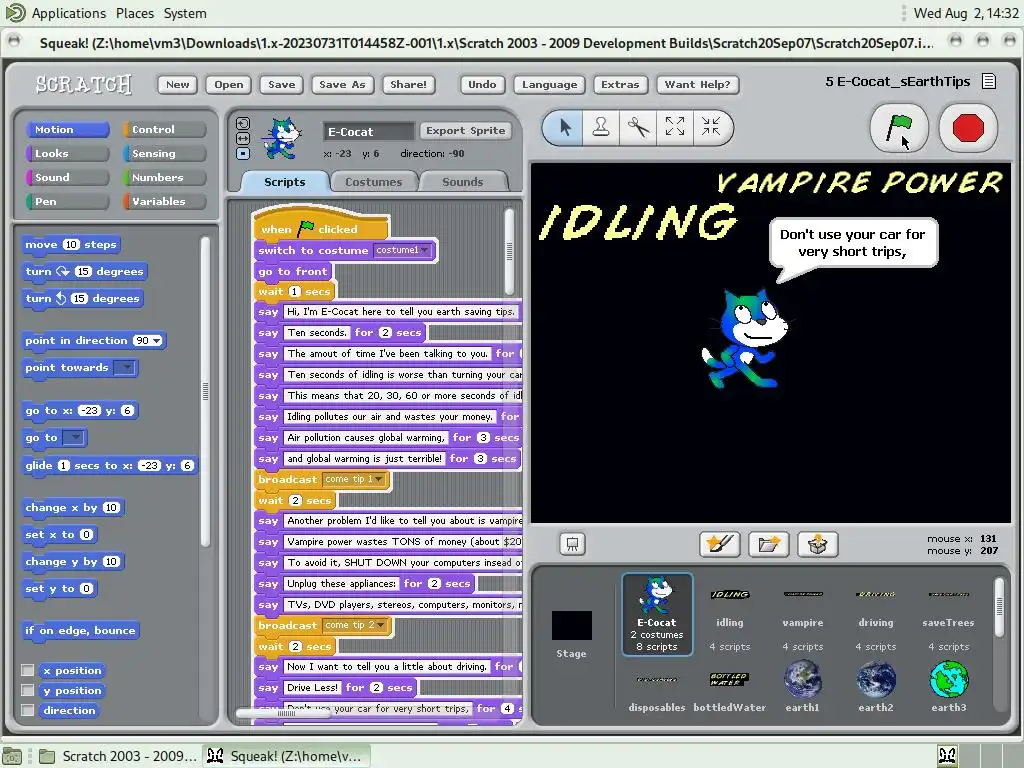Set rotation style to don't rotate
1024x768 pixels.
point(242,153)
